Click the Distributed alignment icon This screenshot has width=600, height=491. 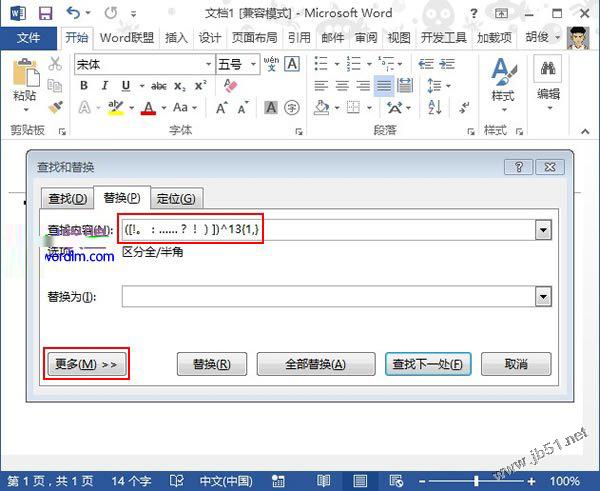(x=405, y=86)
